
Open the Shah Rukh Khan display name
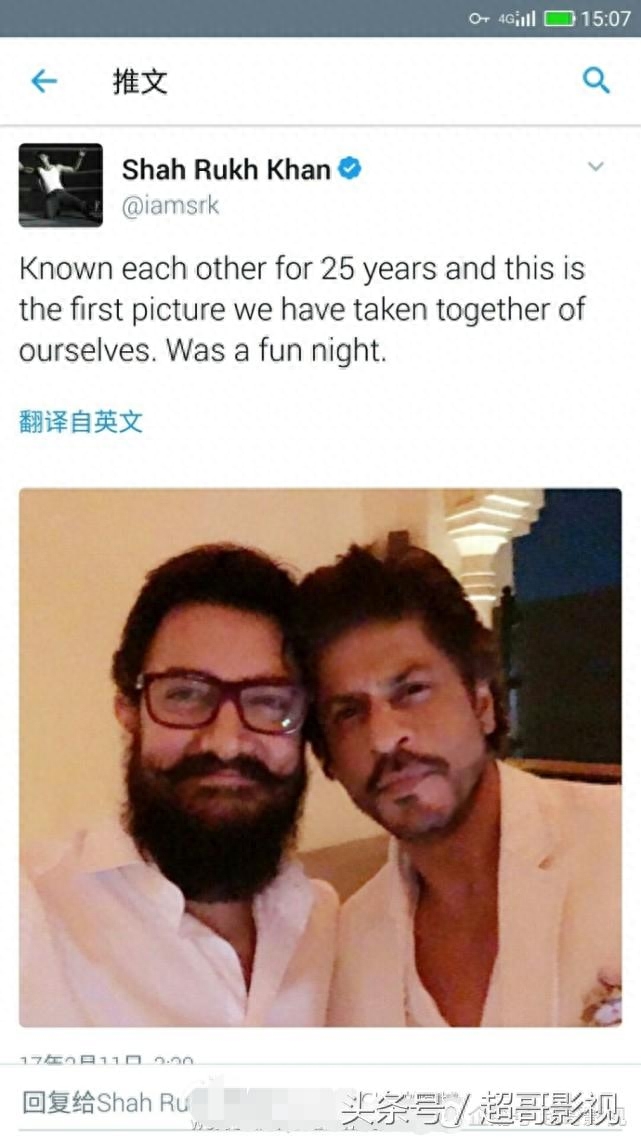pos(226,169)
